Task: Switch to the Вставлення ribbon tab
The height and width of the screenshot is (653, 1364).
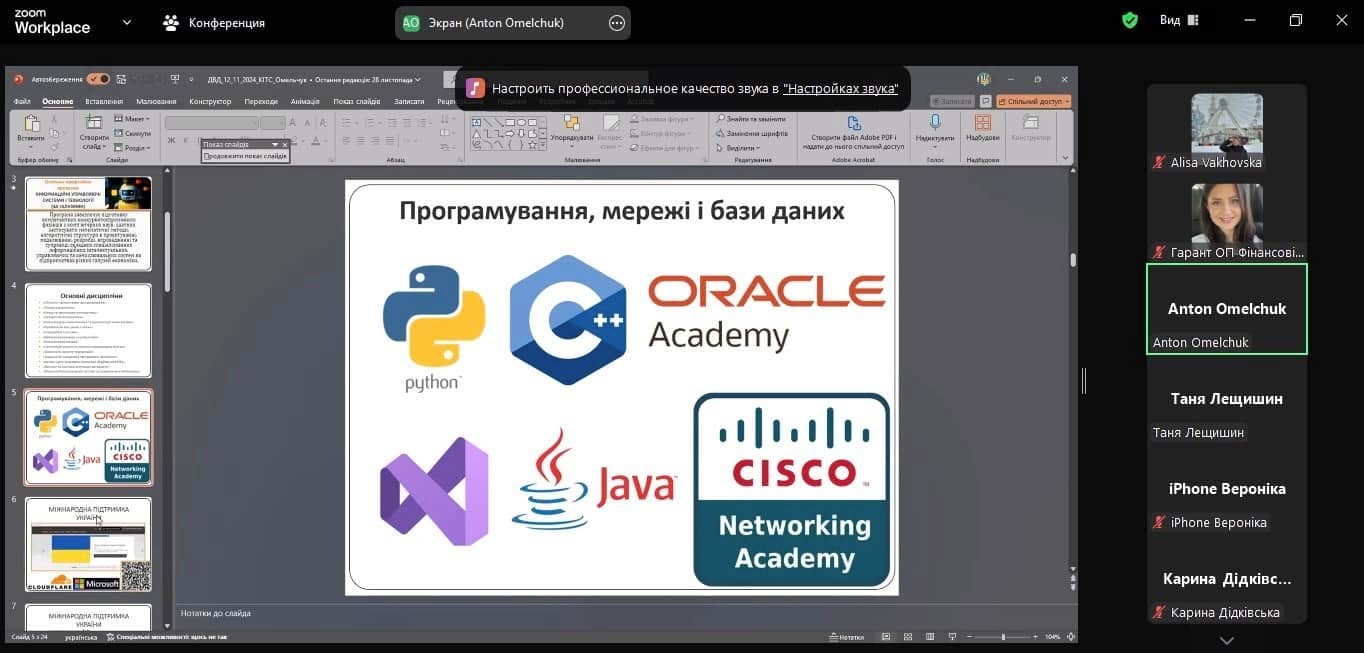Action: 104,101
